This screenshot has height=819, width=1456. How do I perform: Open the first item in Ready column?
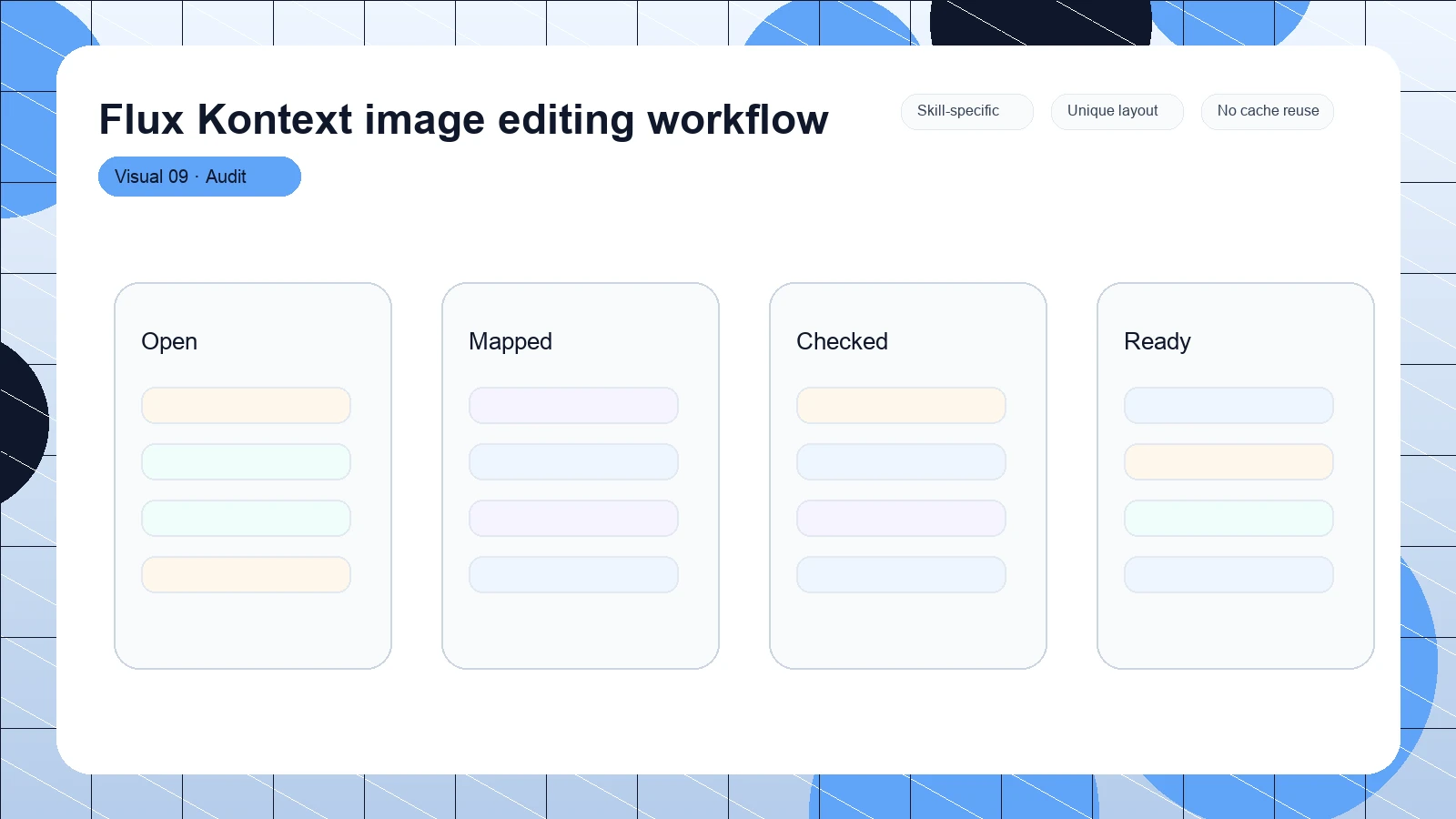pos(1228,405)
